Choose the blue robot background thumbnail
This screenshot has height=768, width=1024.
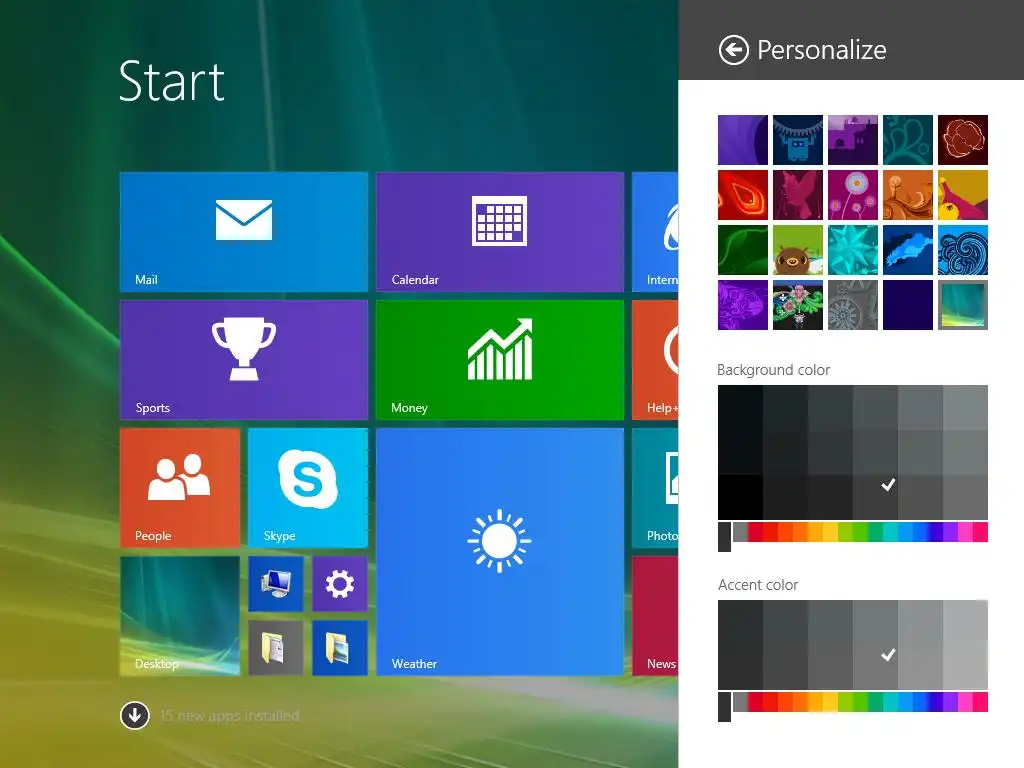pyautogui.click(x=798, y=140)
